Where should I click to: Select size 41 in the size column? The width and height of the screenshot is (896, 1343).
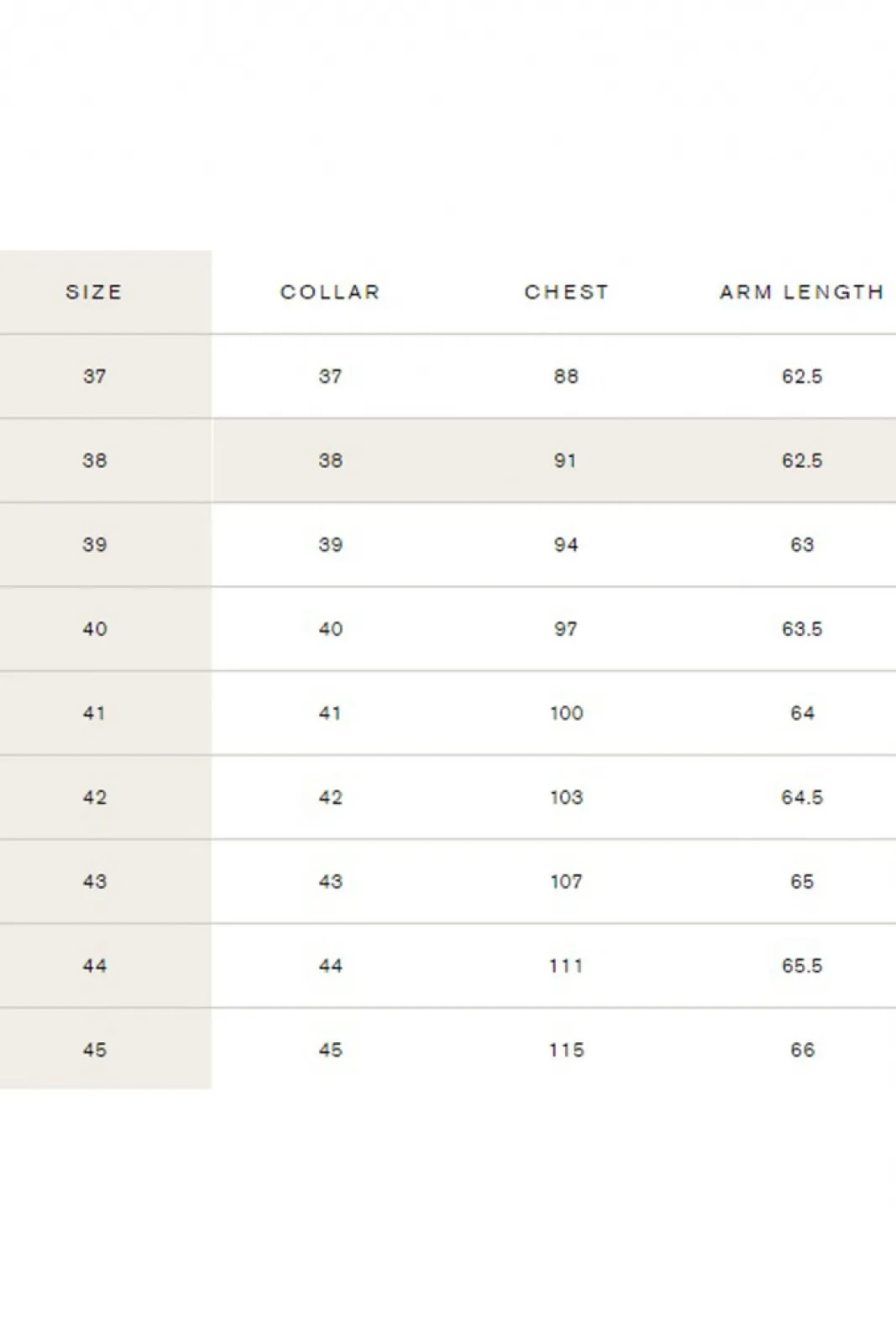tap(94, 713)
